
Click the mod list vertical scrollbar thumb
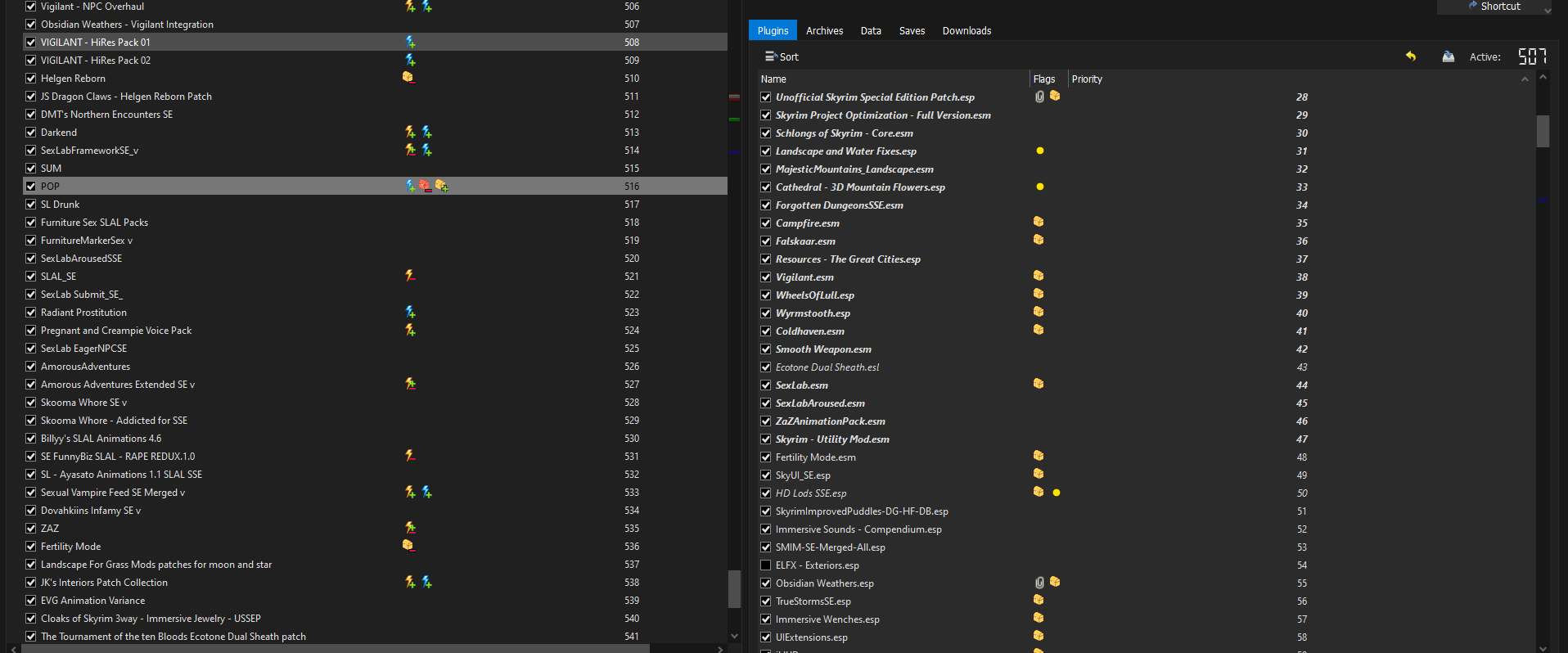pyautogui.click(x=734, y=589)
